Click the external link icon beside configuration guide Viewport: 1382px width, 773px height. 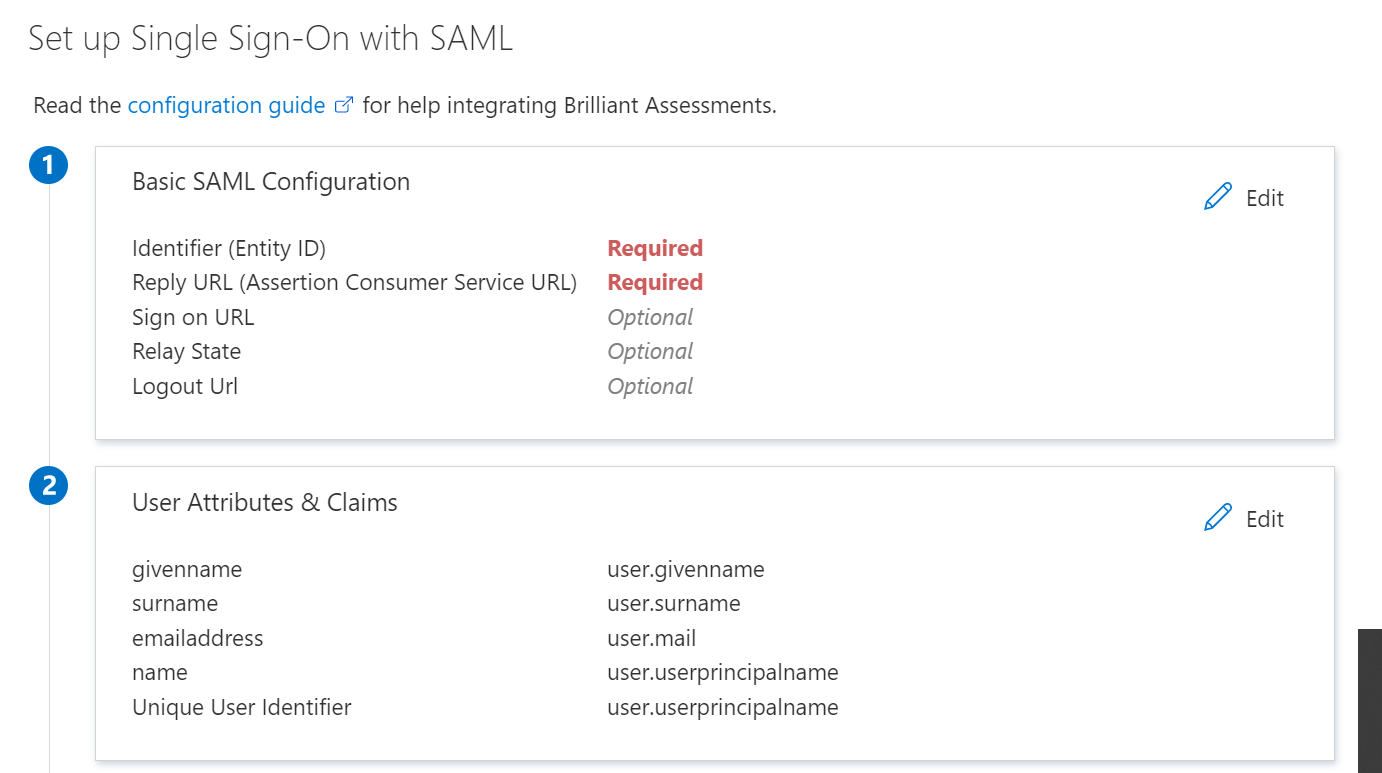(343, 105)
